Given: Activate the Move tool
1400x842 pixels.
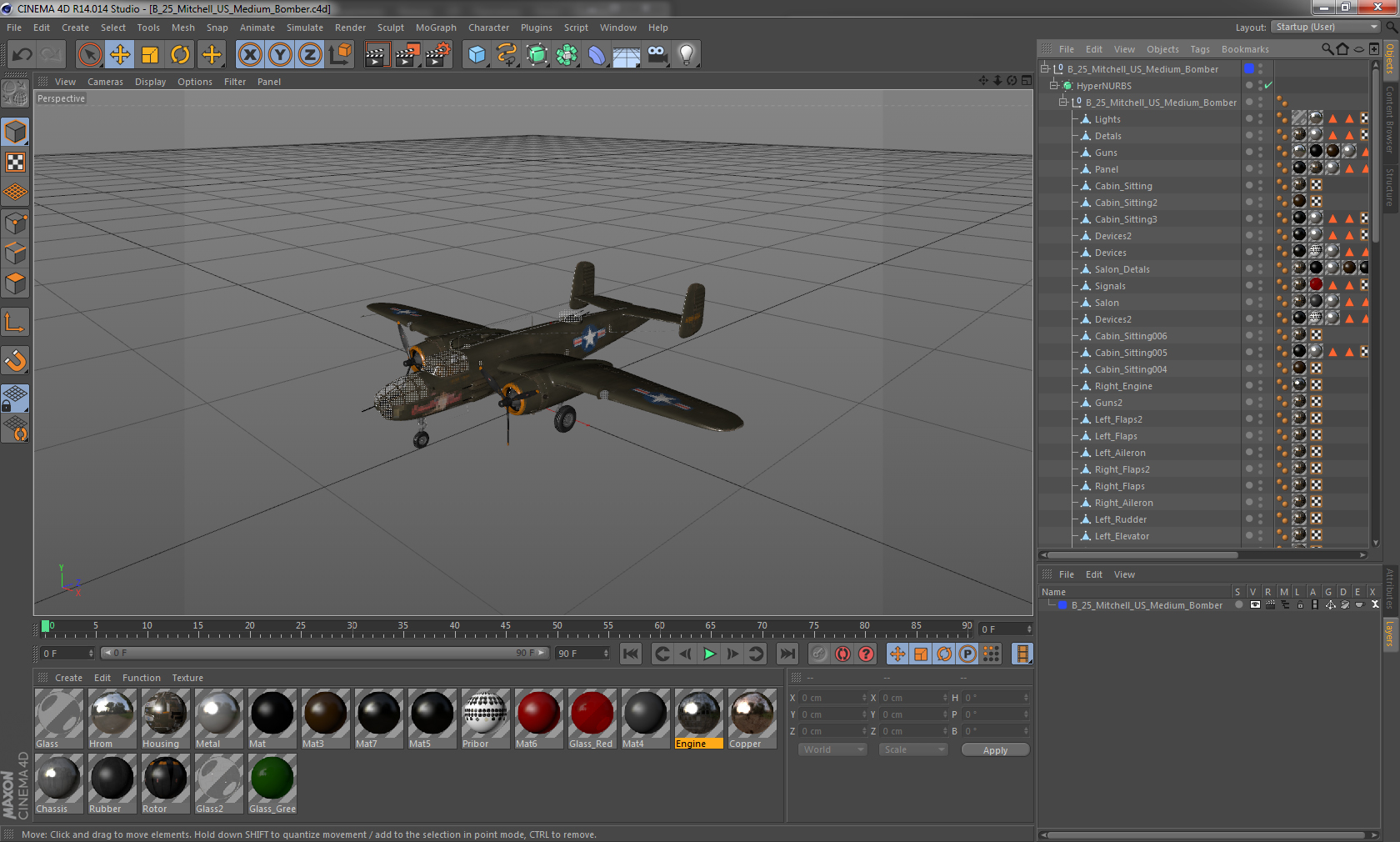Looking at the screenshot, I should click(x=120, y=55).
